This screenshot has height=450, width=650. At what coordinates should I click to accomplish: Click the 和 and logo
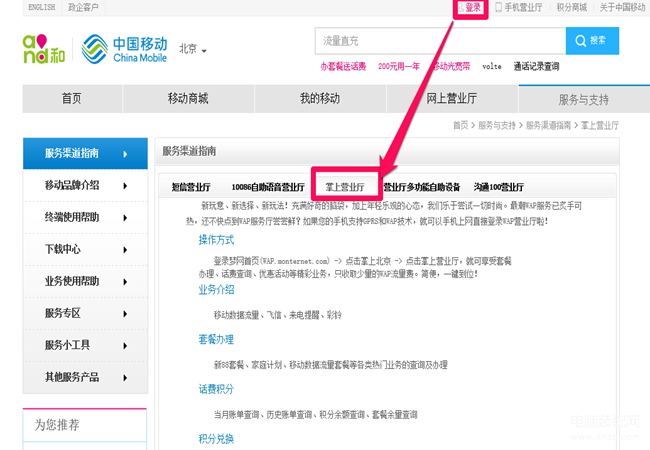(x=44, y=49)
